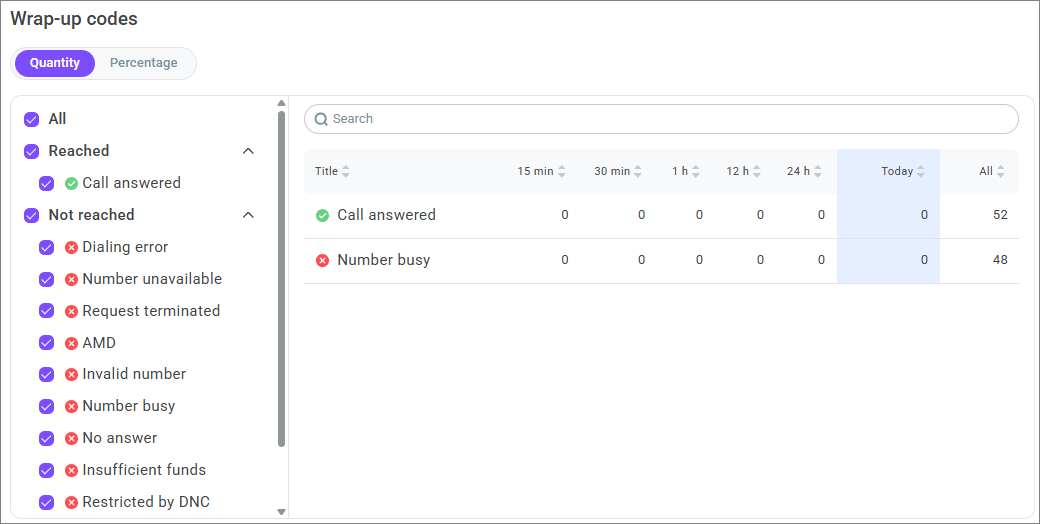
Task: Select Number busy title in the table
Action: [x=384, y=260]
